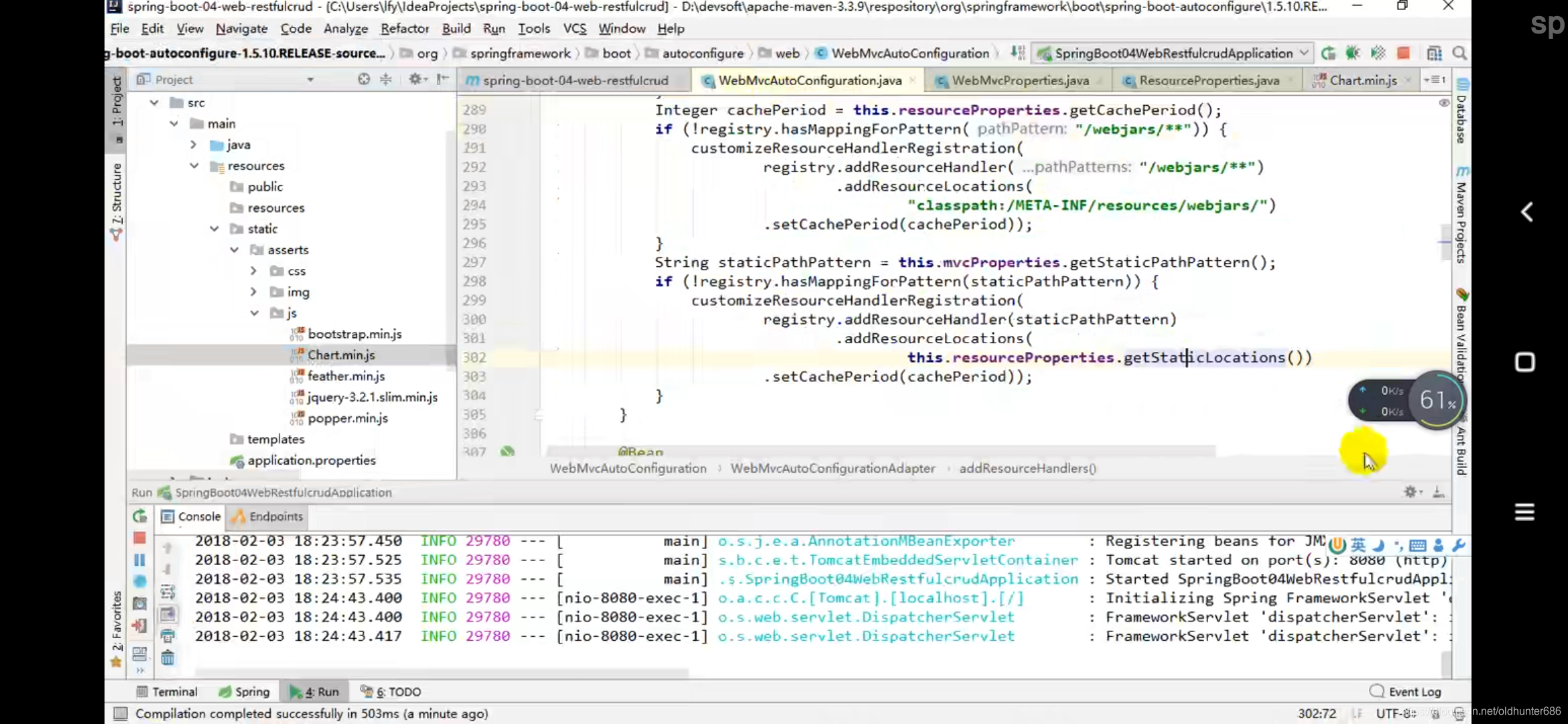Clear console with the trash icon
The width and height of the screenshot is (1568, 724).
pos(168,658)
